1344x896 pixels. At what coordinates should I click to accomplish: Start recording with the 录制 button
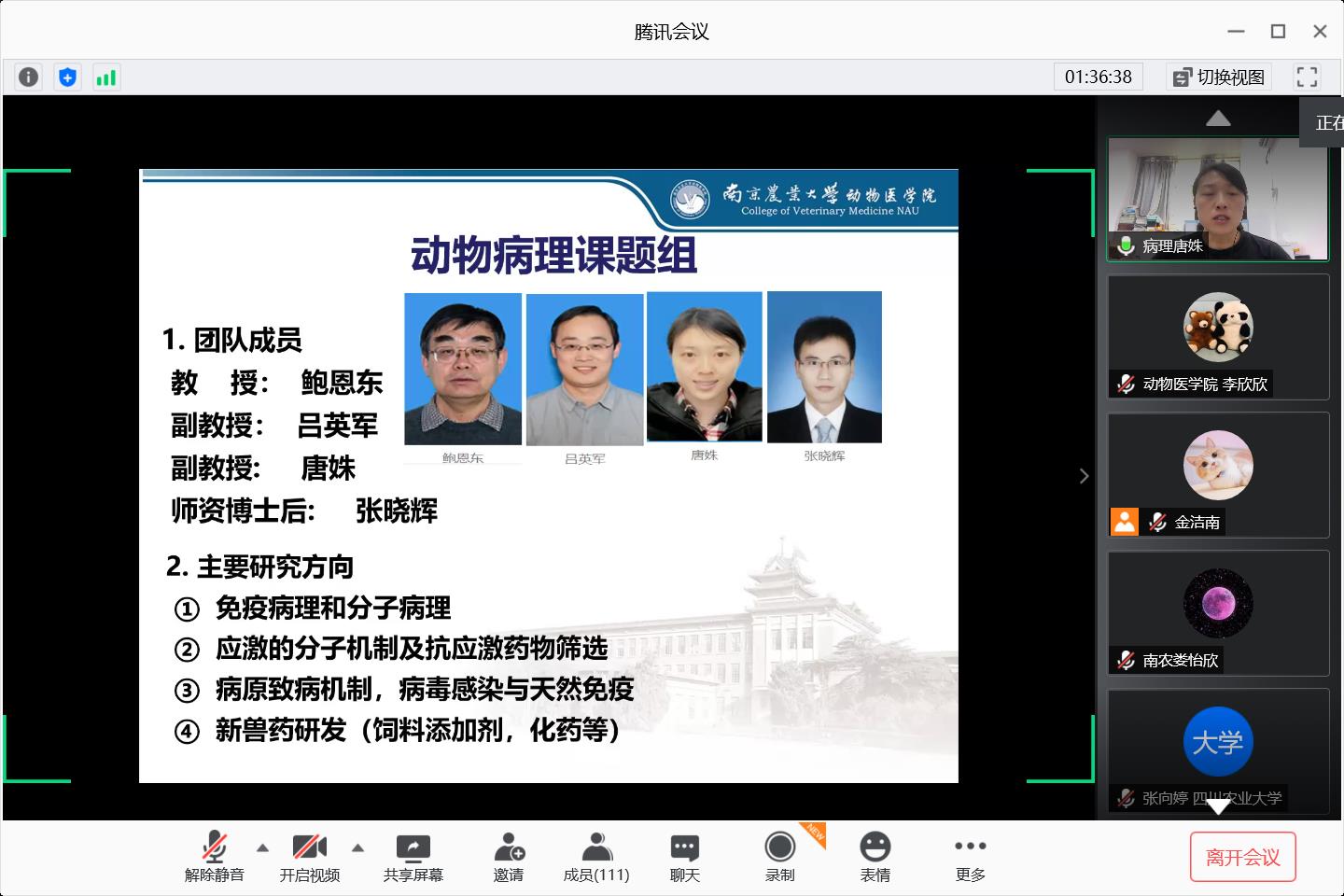(779, 857)
